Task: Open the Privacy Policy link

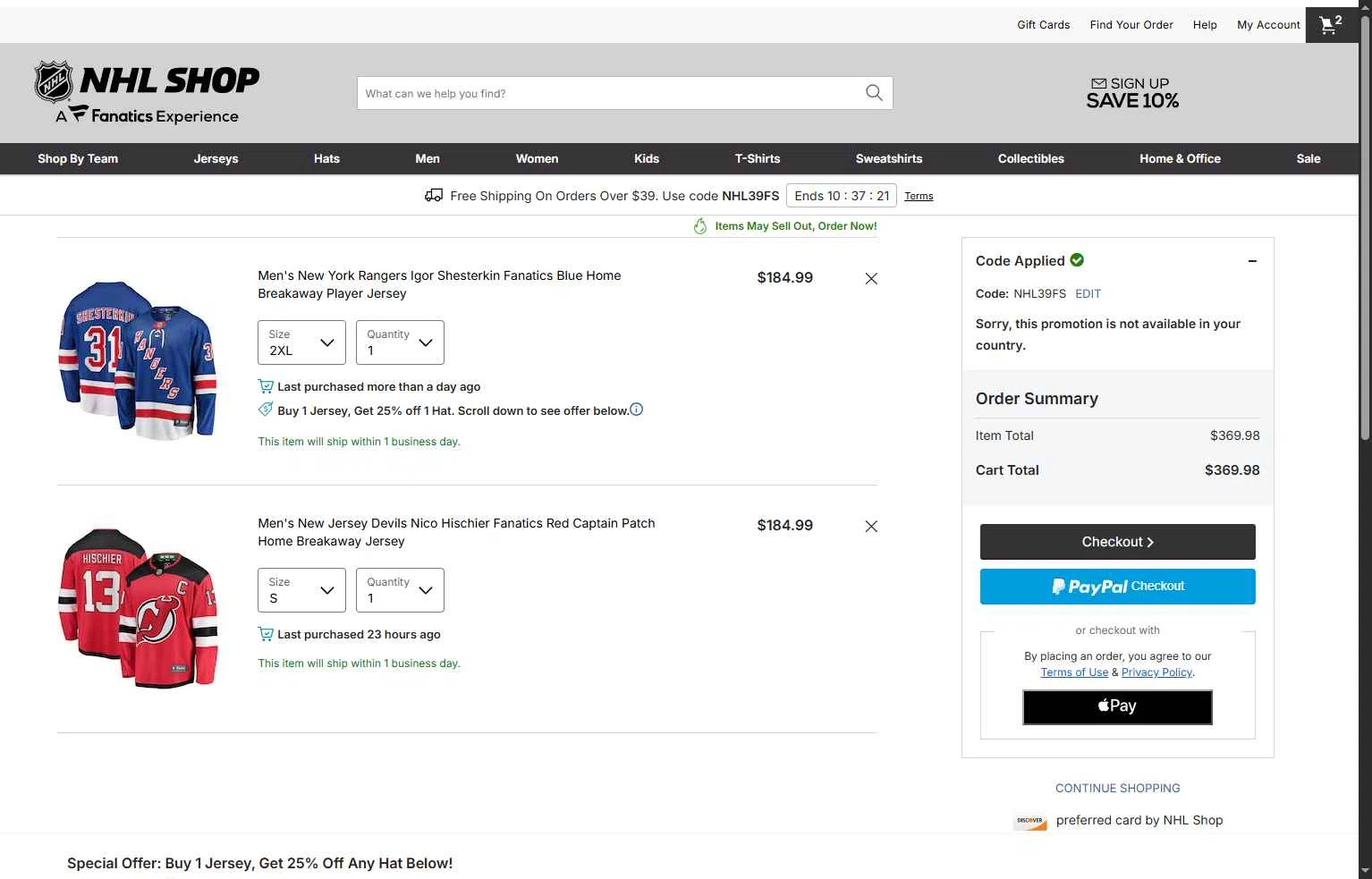Action: [1156, 672]
